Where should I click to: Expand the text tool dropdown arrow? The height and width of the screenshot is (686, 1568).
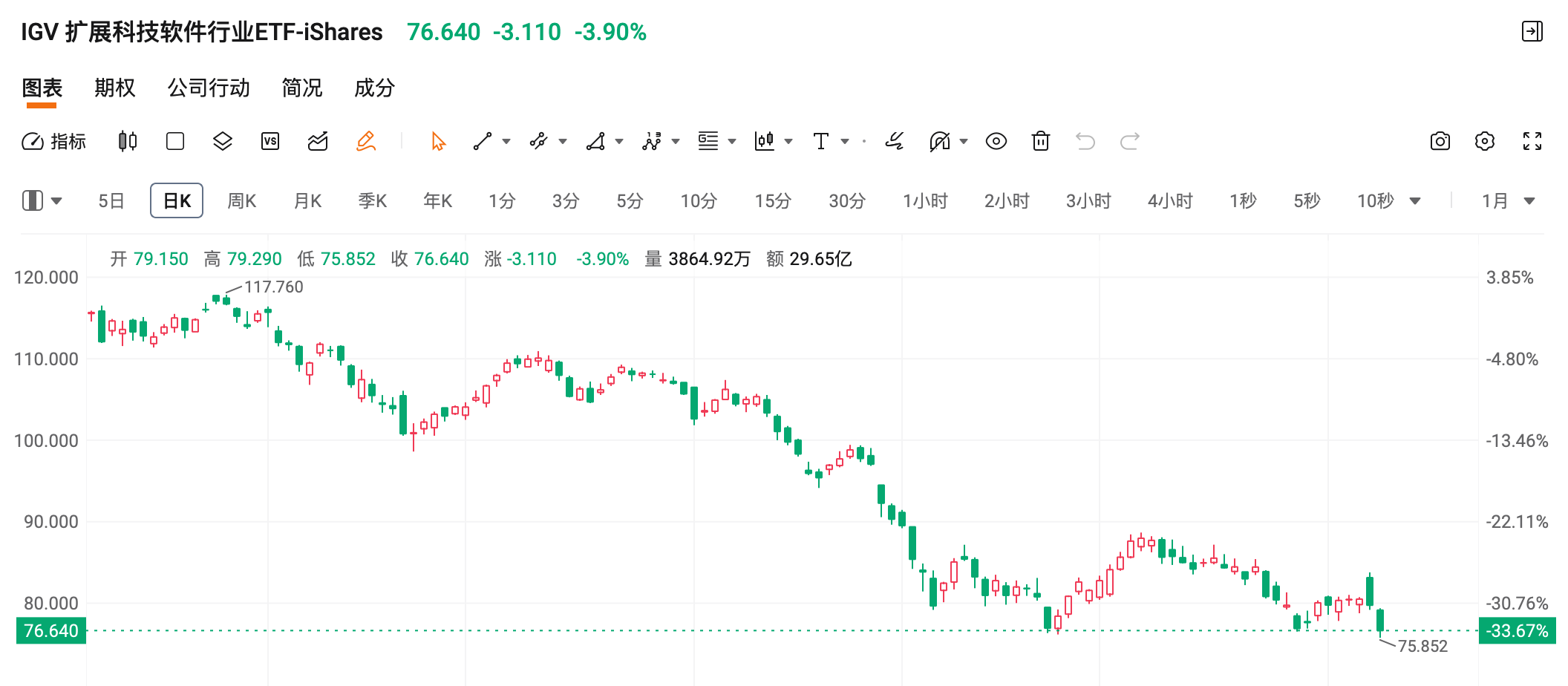coord(845,141)
